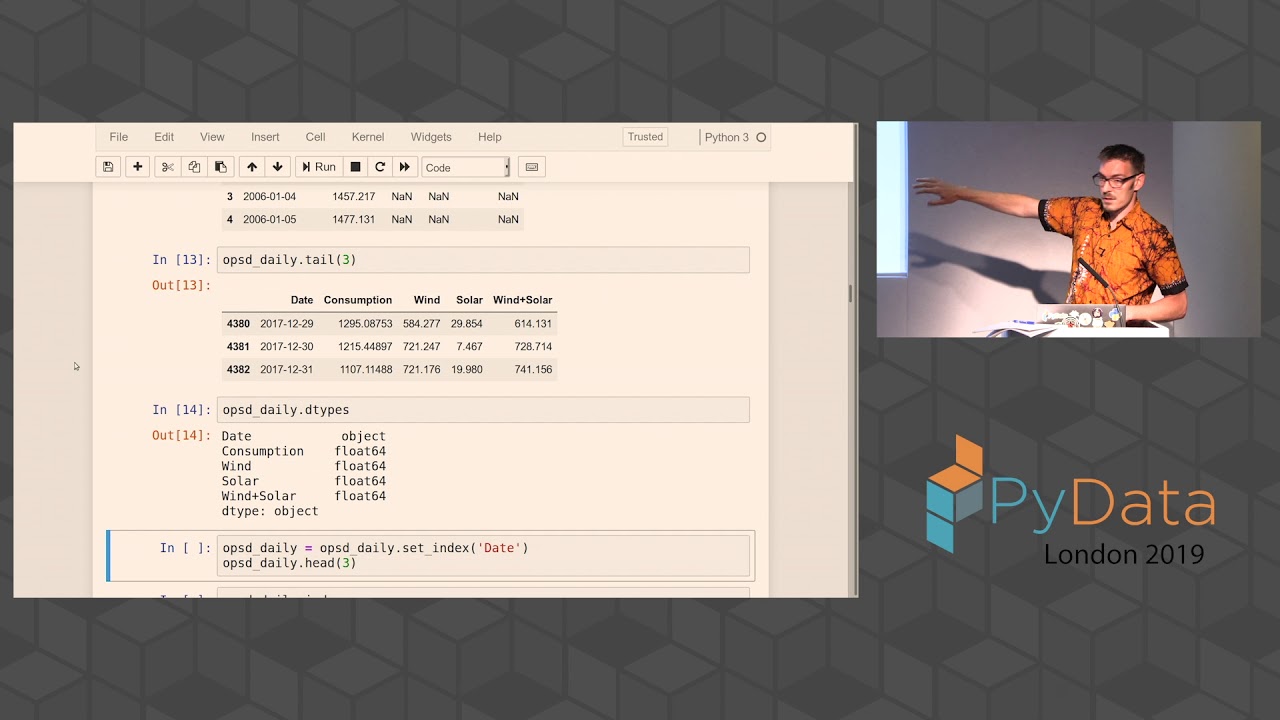1280x720 pixels.
Task: Interrupt the kernel with the stop icon
Action: (x=355, y=167)
